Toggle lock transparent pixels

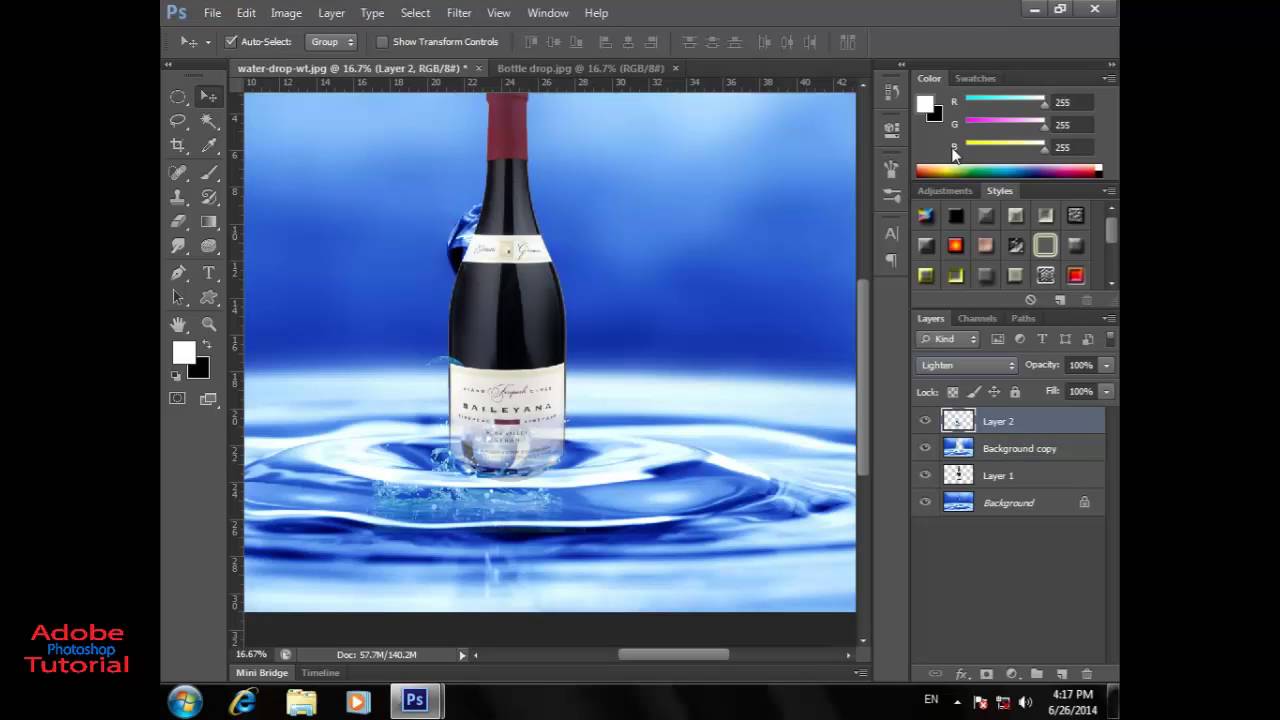(x=953, y=392)
